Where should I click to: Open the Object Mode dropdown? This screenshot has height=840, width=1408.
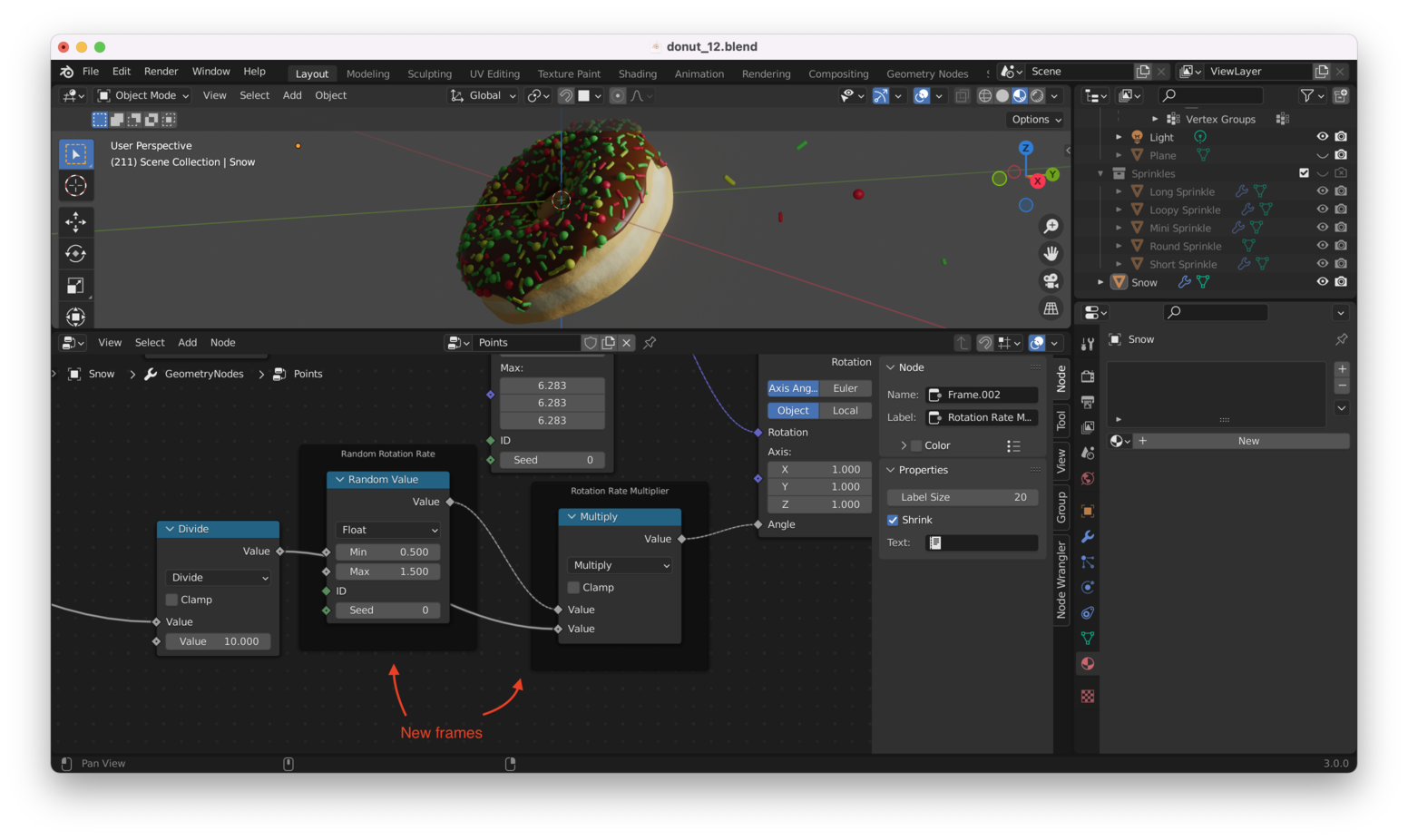coord(143,95)
